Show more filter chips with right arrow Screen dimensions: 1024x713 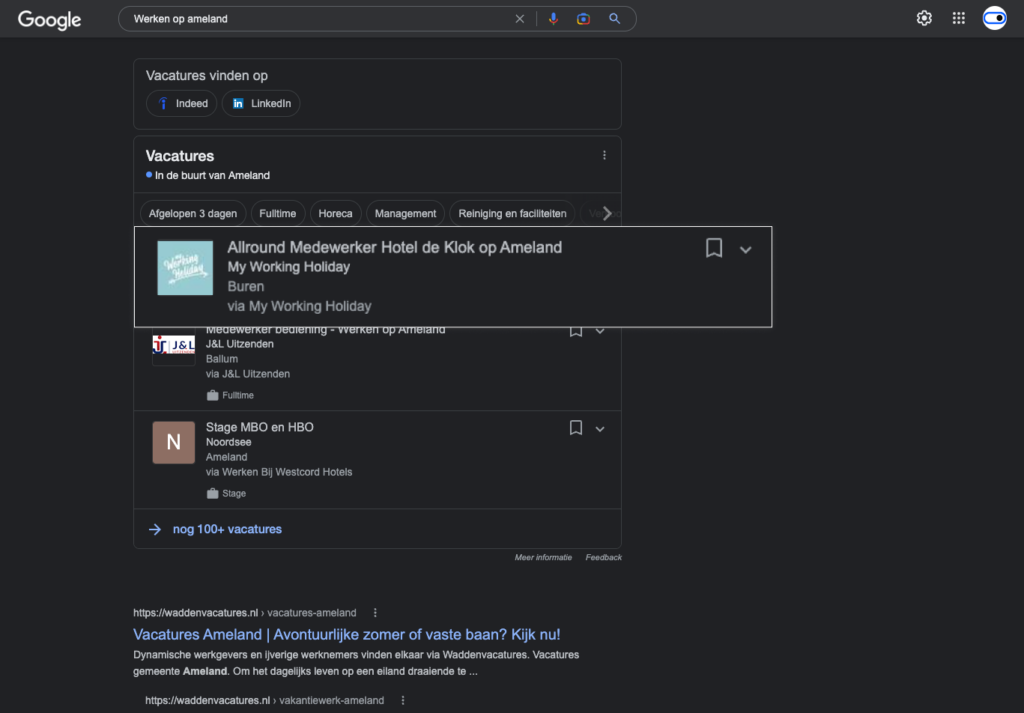[607, 214]
